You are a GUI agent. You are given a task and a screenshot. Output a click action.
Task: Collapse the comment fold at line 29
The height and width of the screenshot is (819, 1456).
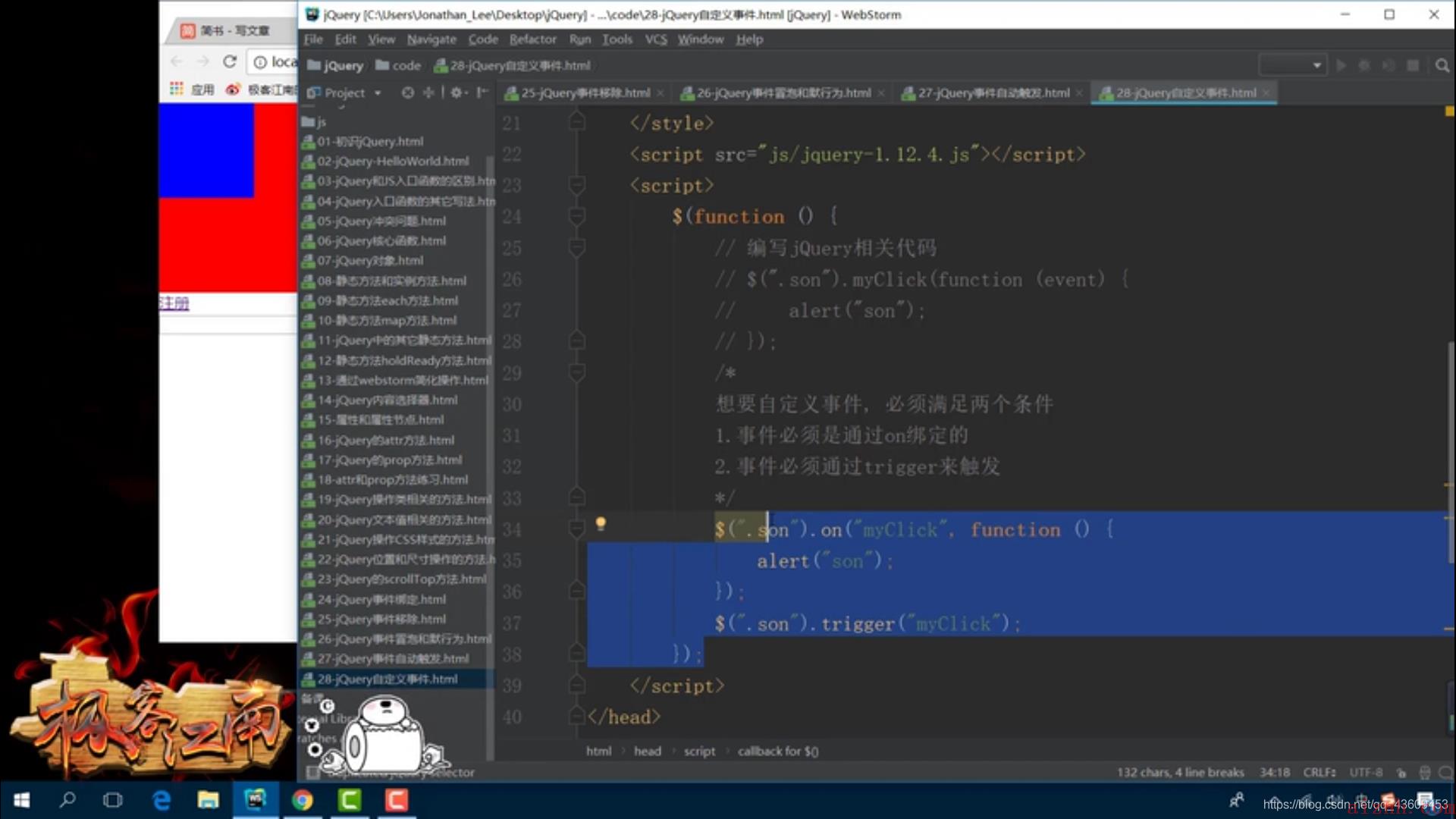(x=577, y=372)
